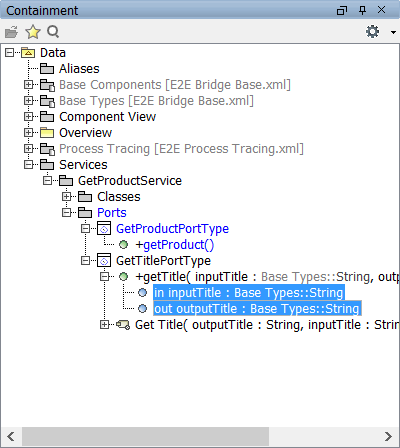Click the green getProduct operation icon

click(x=123, y=245)
